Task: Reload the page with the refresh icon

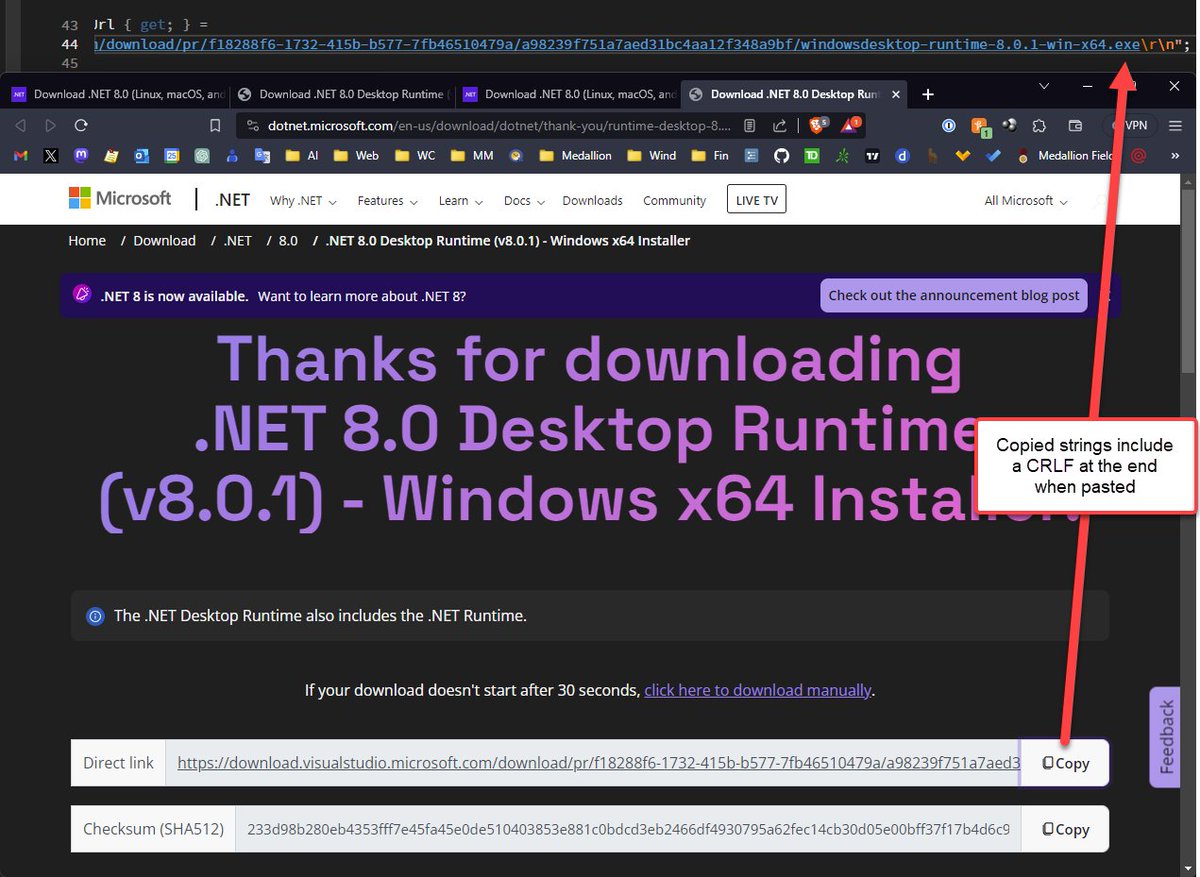Action: point(81,126)
